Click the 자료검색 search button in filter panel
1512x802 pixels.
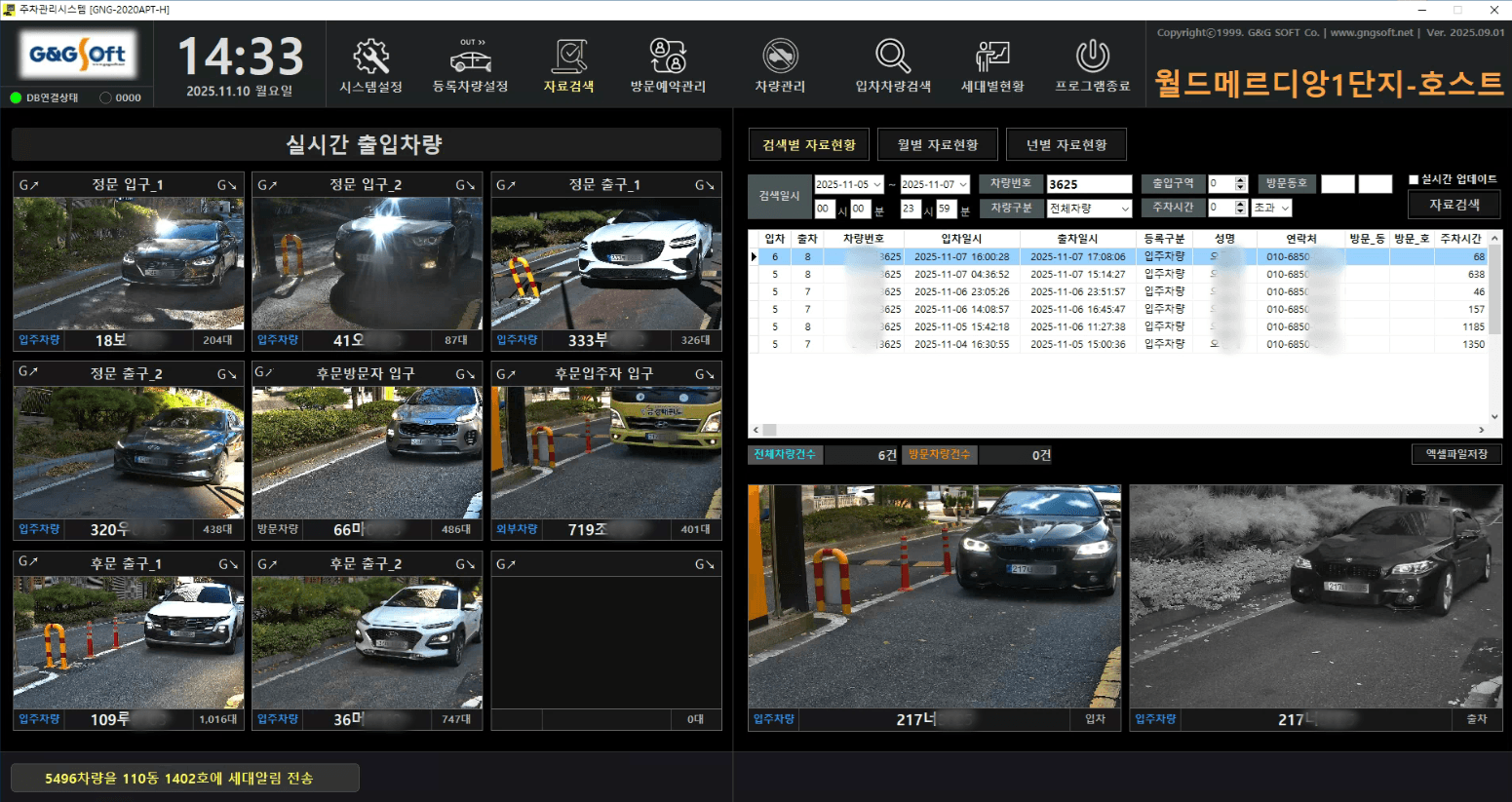pyautogui.click(x=1454, y=205)
